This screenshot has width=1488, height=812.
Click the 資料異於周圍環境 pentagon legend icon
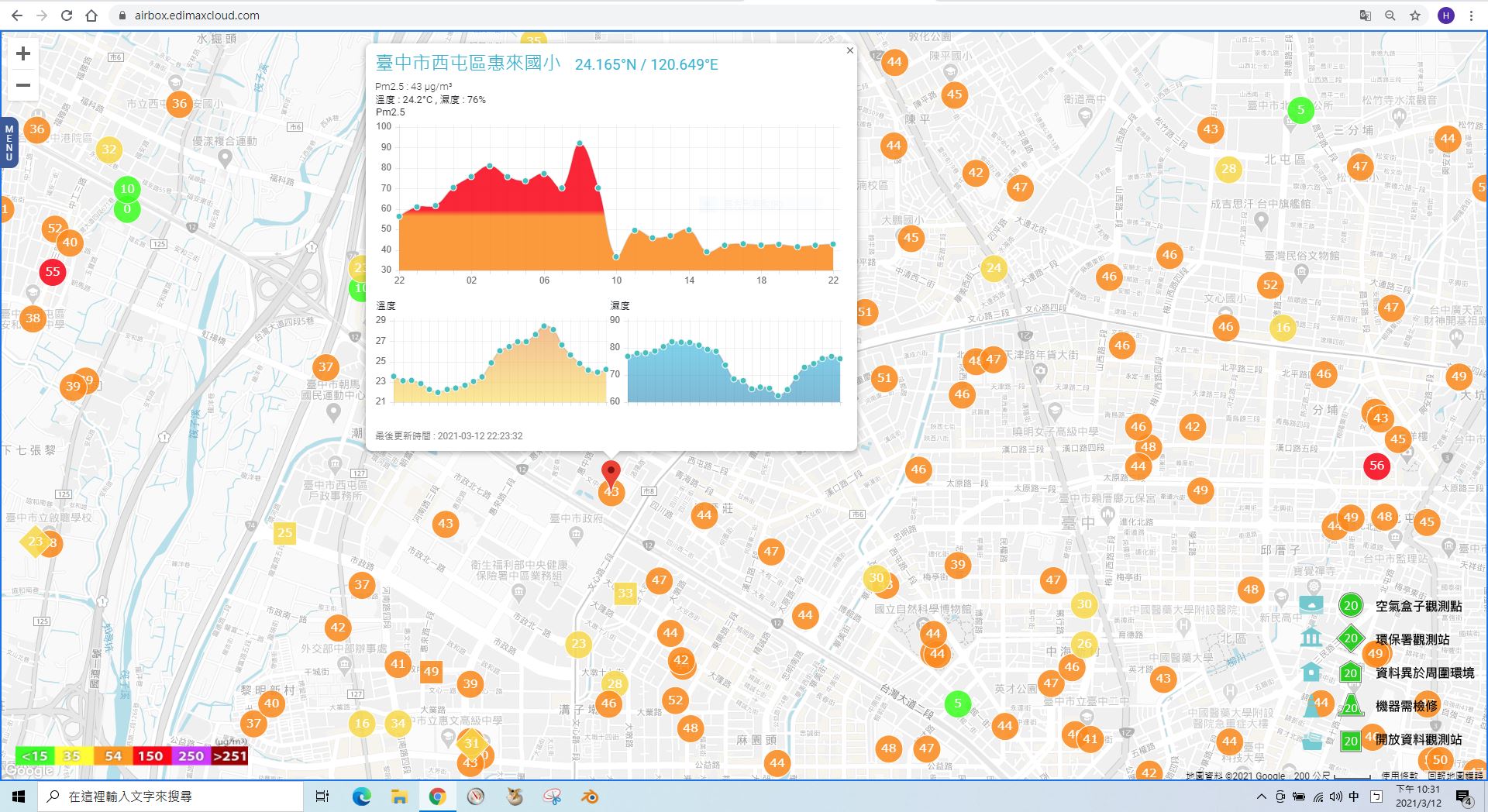(x=1351, y=673)
